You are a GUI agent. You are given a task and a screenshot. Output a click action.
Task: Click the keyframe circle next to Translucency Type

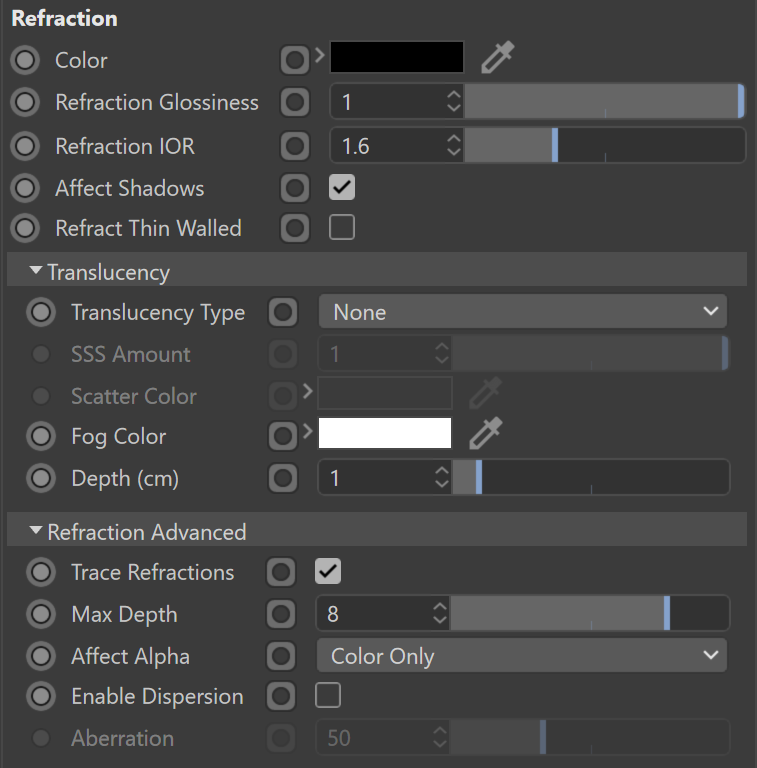point(41,312)
